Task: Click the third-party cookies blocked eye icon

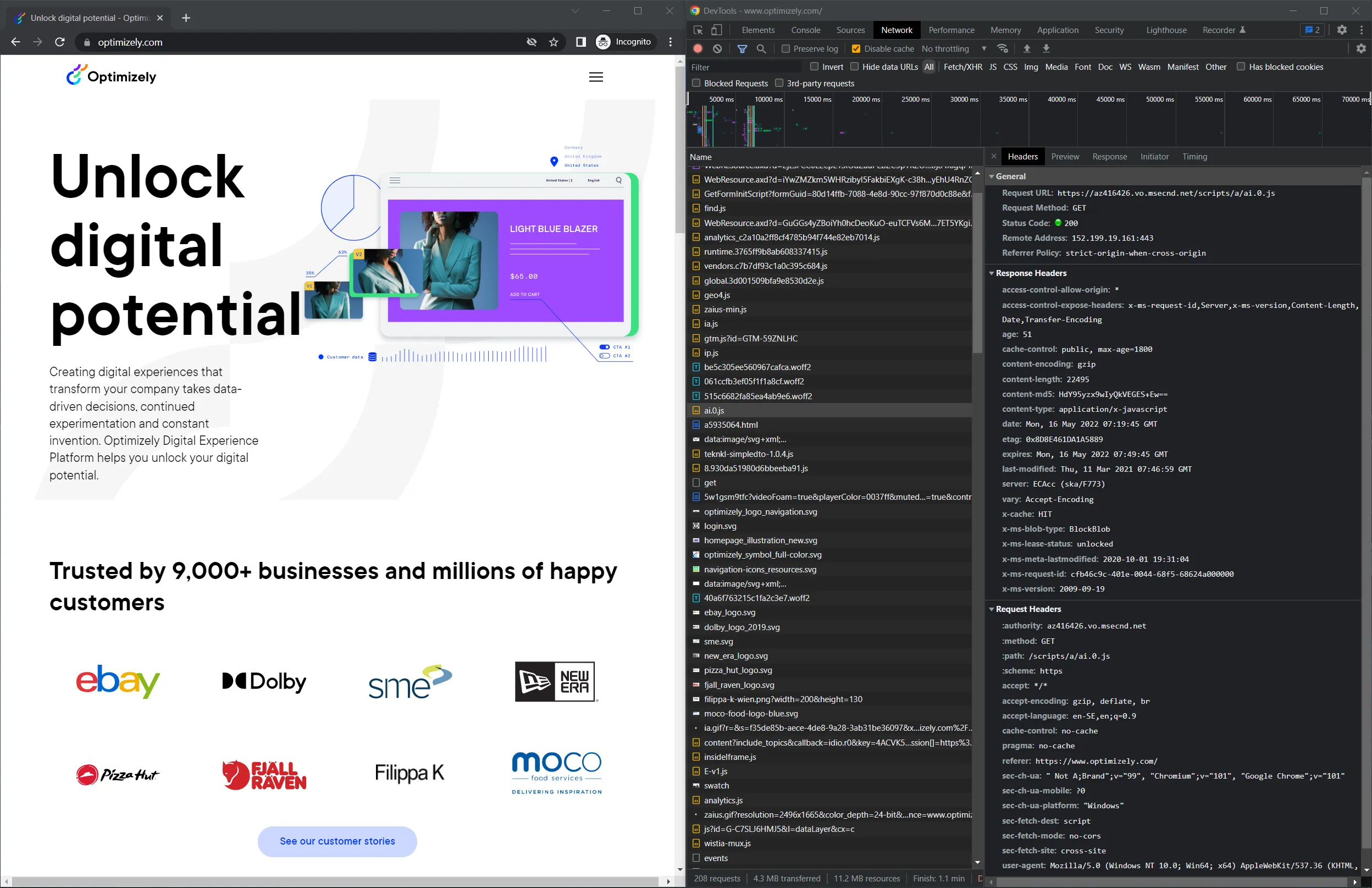Action: coord(532,42)
